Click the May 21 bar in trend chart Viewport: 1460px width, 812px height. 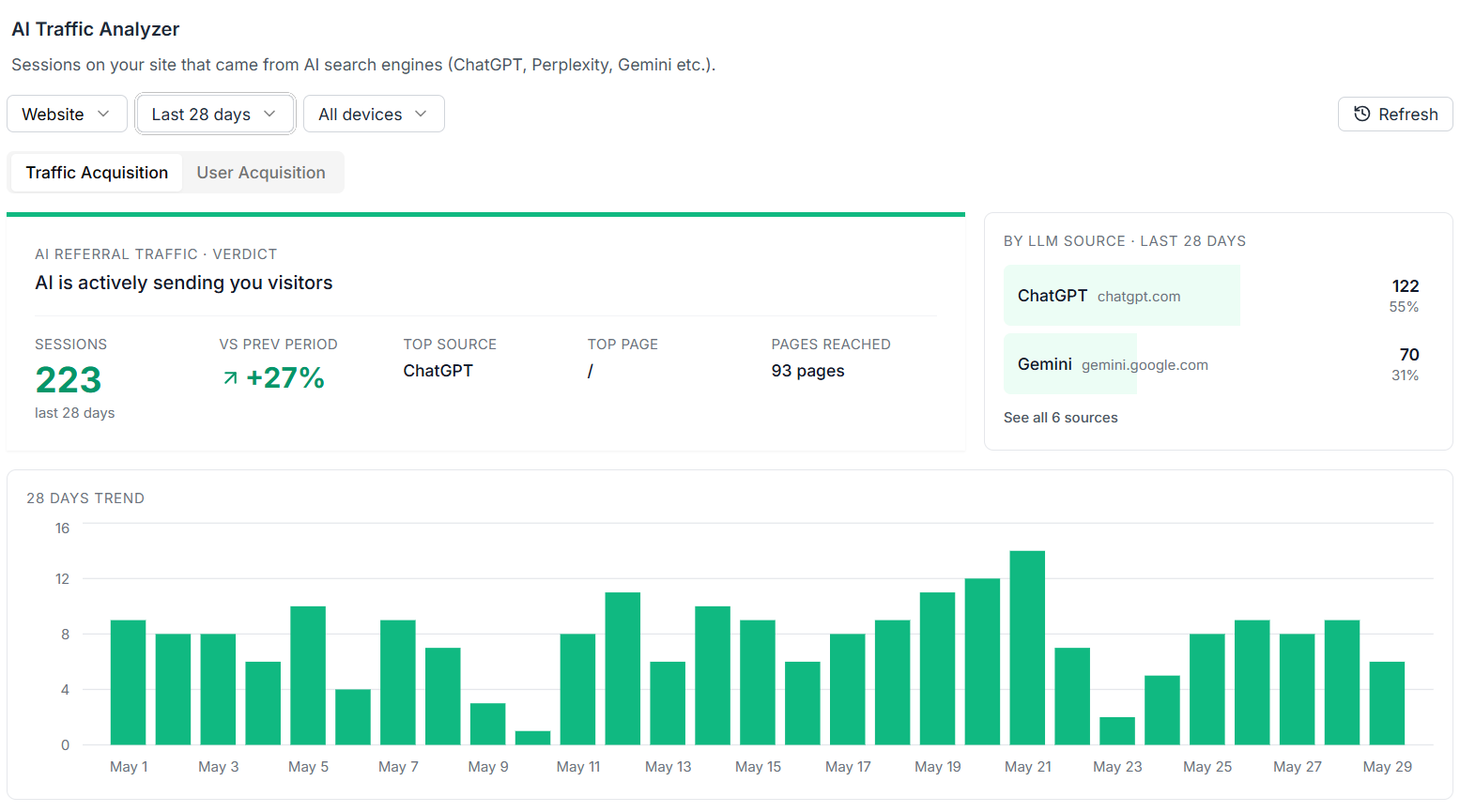1027,648
